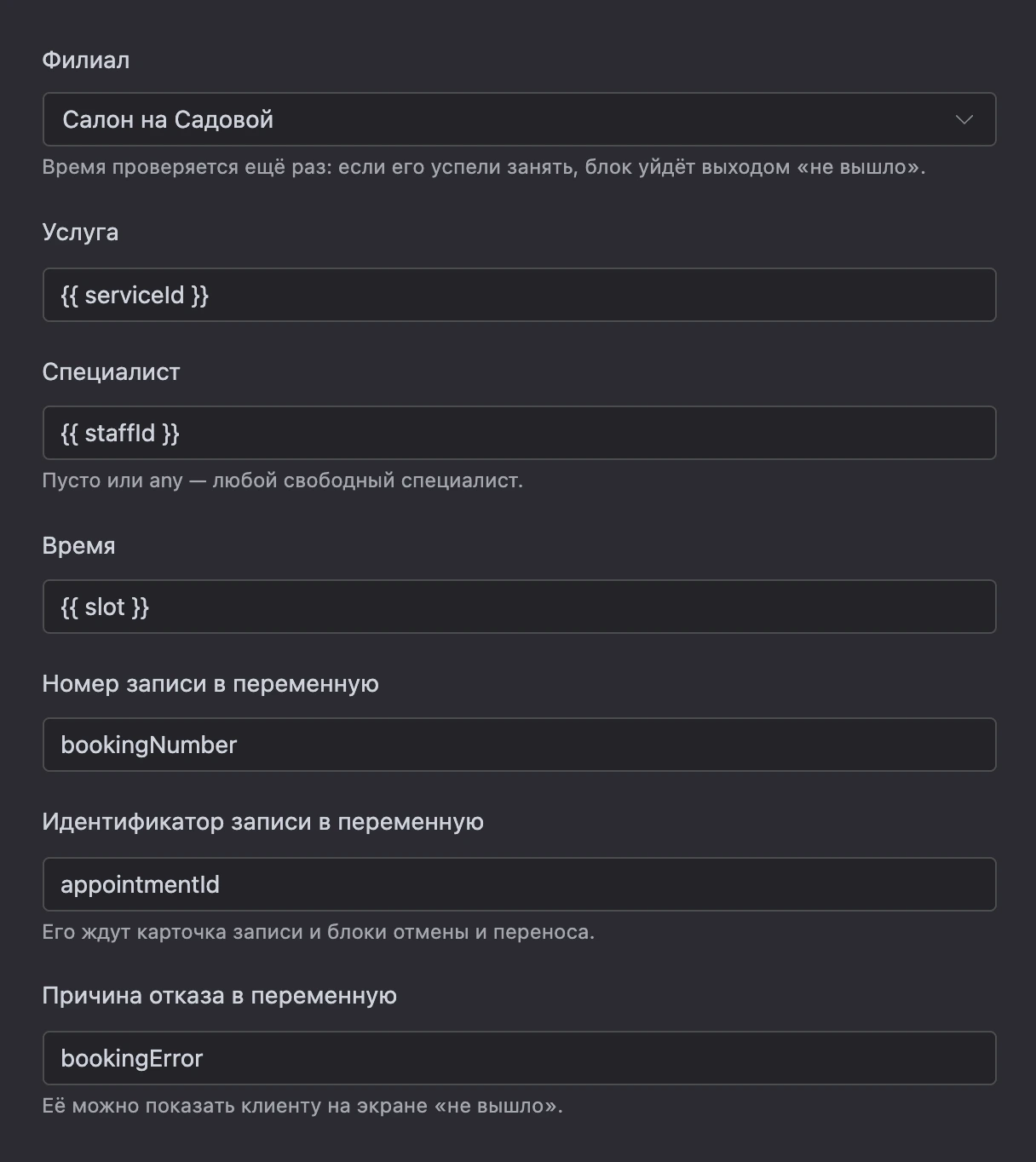Click into the bookingNumber variable field
This screenshot has height=1162, width=1036.
point(519,745)
